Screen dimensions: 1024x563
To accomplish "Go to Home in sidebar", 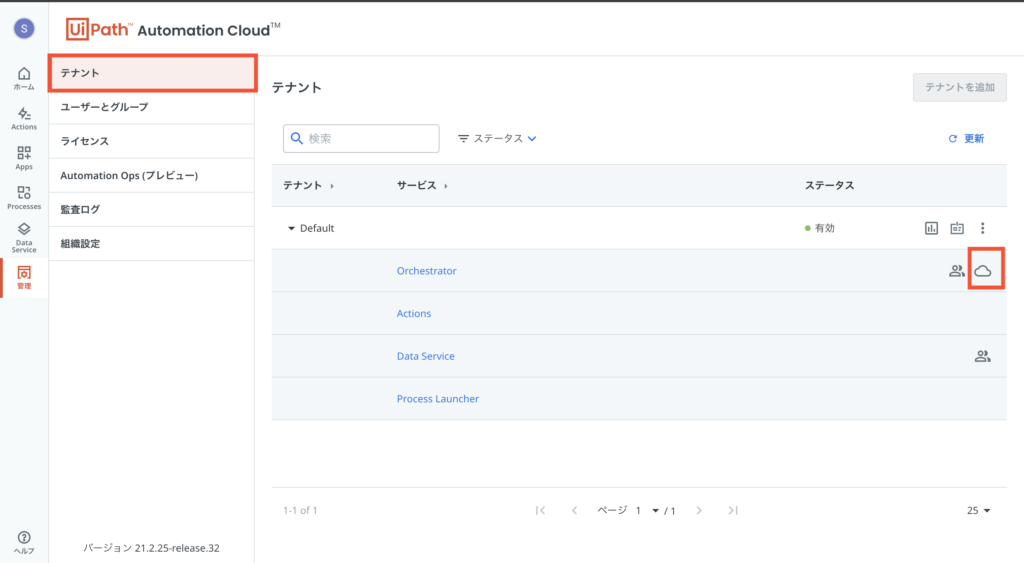I will tap(24, 78).
